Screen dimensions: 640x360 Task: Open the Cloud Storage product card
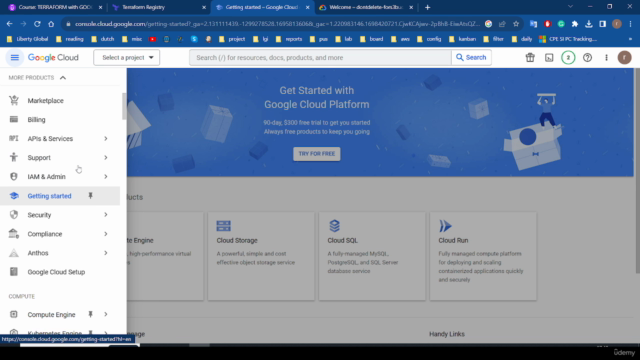(x=261, y=256)
